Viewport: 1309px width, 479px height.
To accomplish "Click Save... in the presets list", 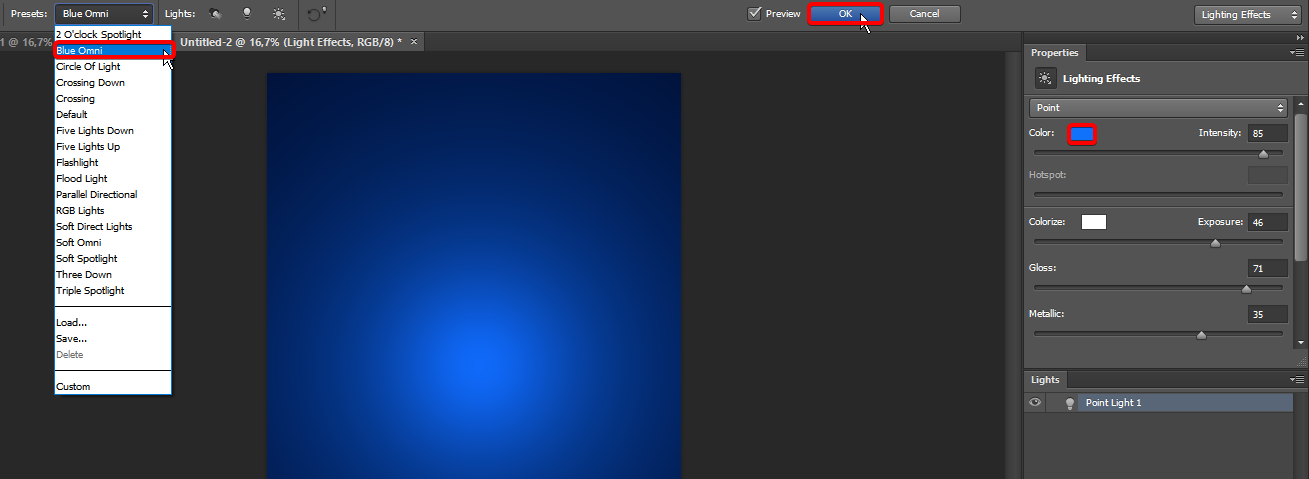I will coord(113,339).
